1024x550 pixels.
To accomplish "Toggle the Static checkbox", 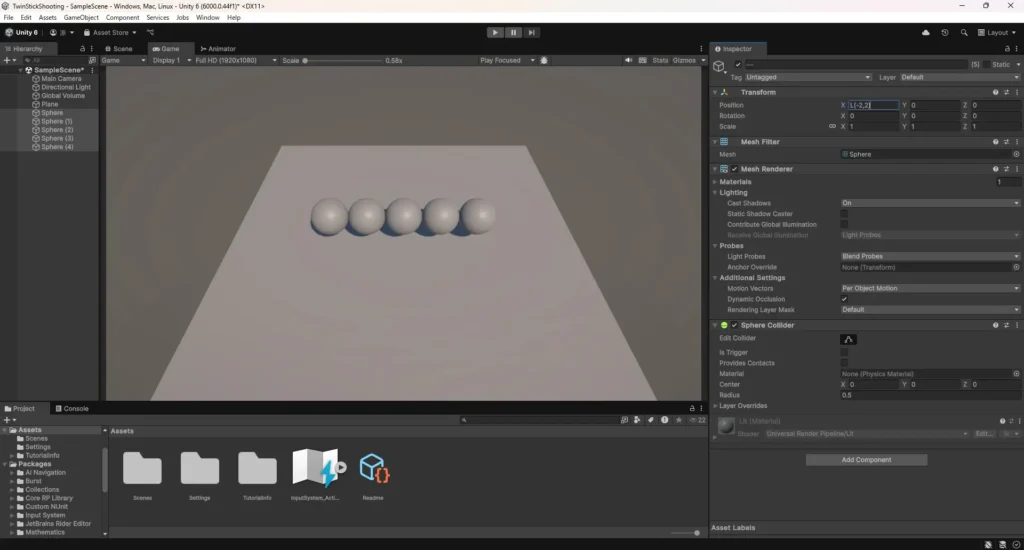I will (986, 64).
